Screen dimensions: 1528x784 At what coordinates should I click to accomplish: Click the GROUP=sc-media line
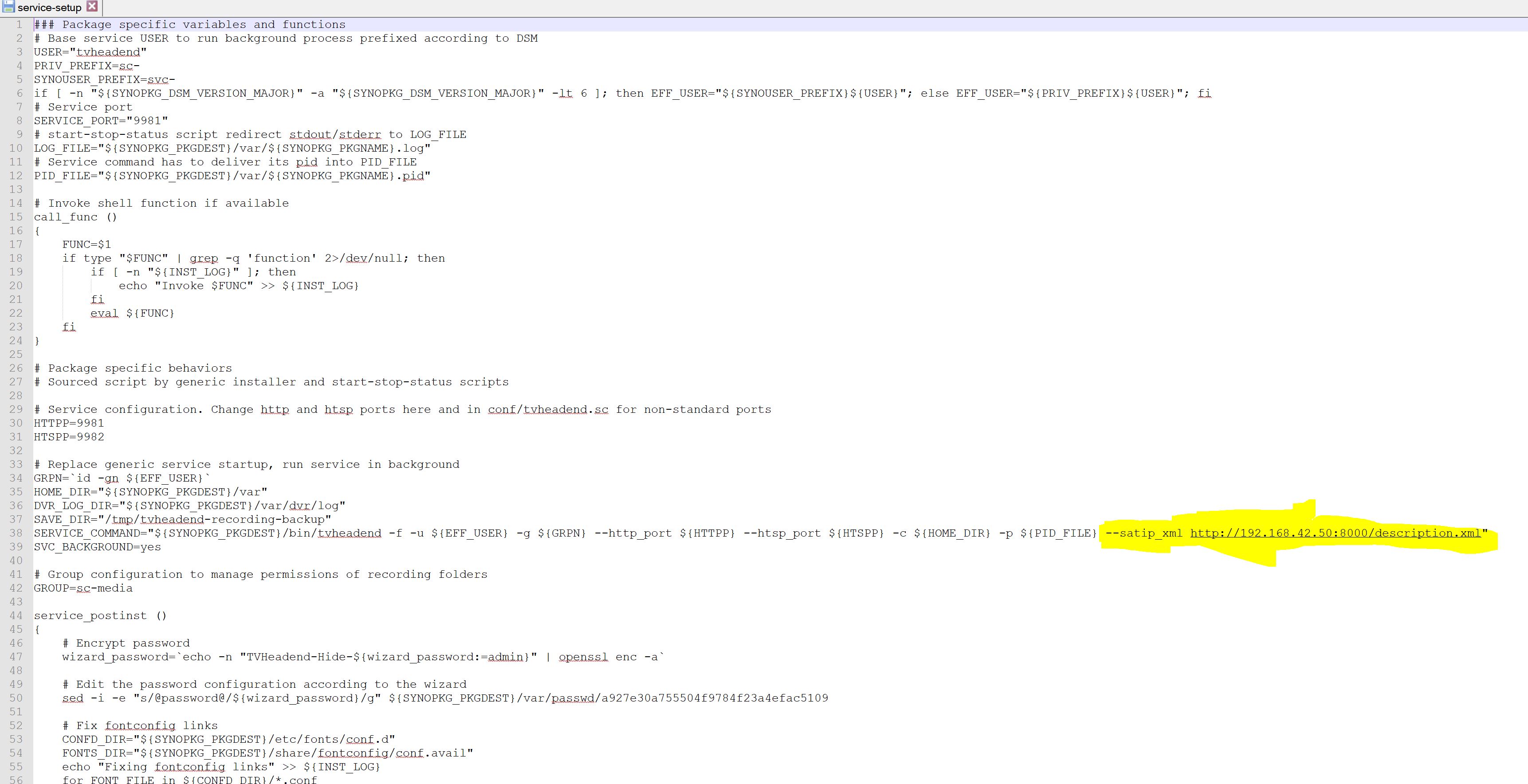click(x=83, y=588)
